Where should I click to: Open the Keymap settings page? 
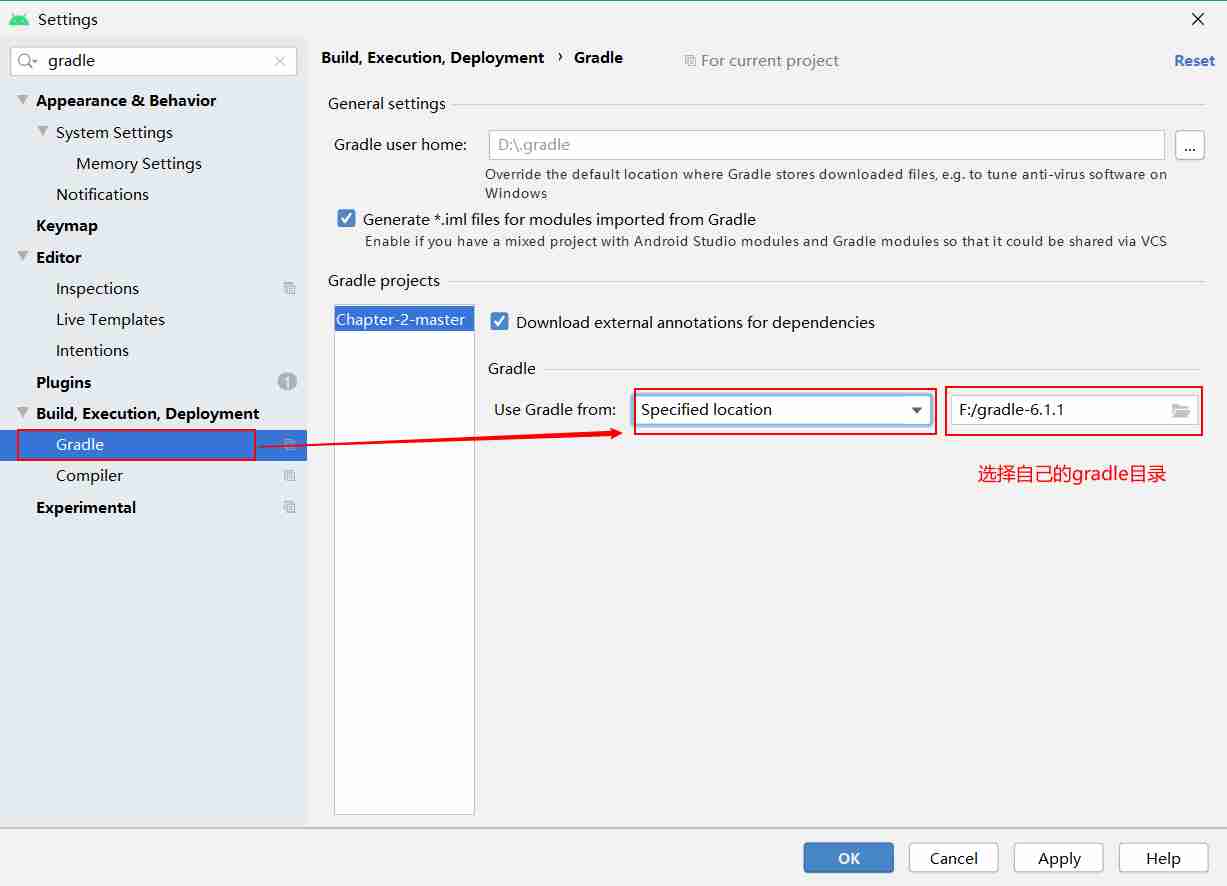tap(67, 226)
